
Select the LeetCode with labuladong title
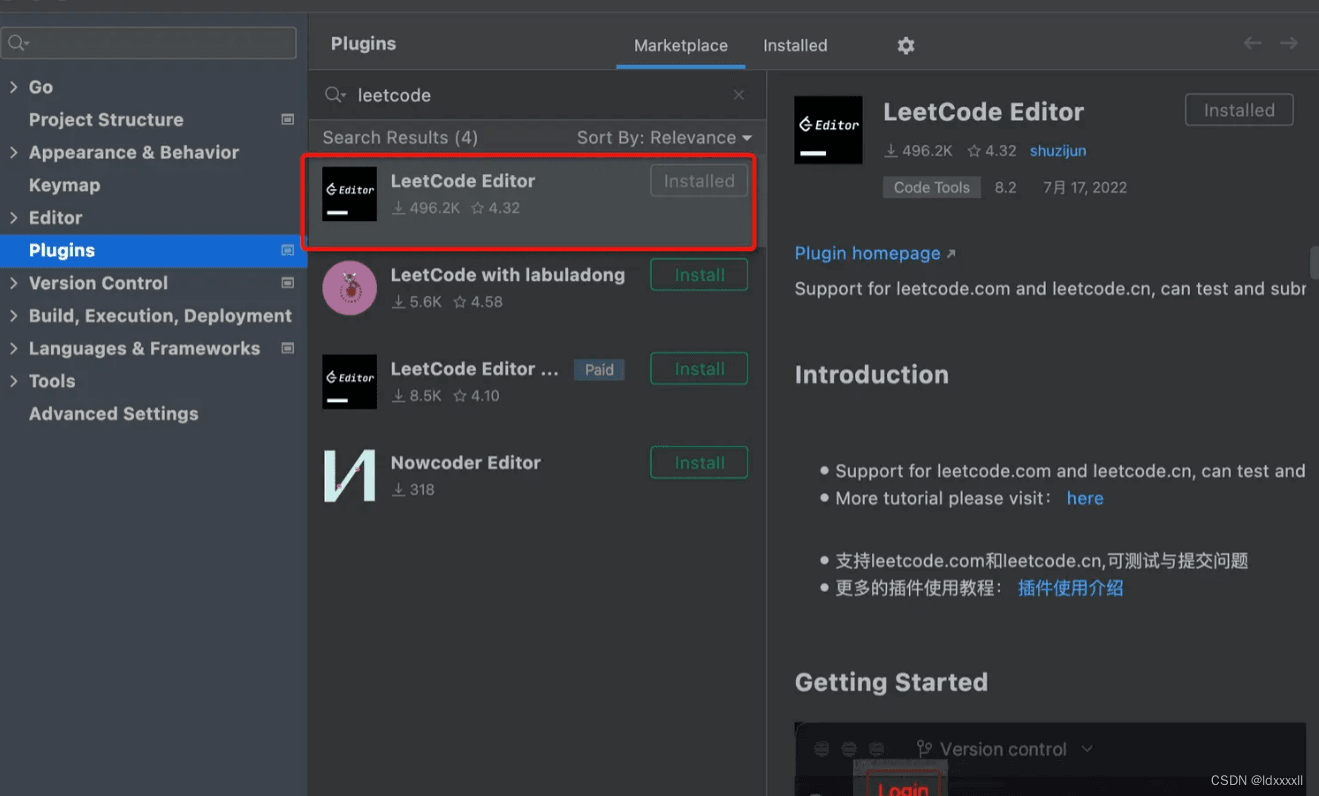pyautogui.click(x=508, y=275)
